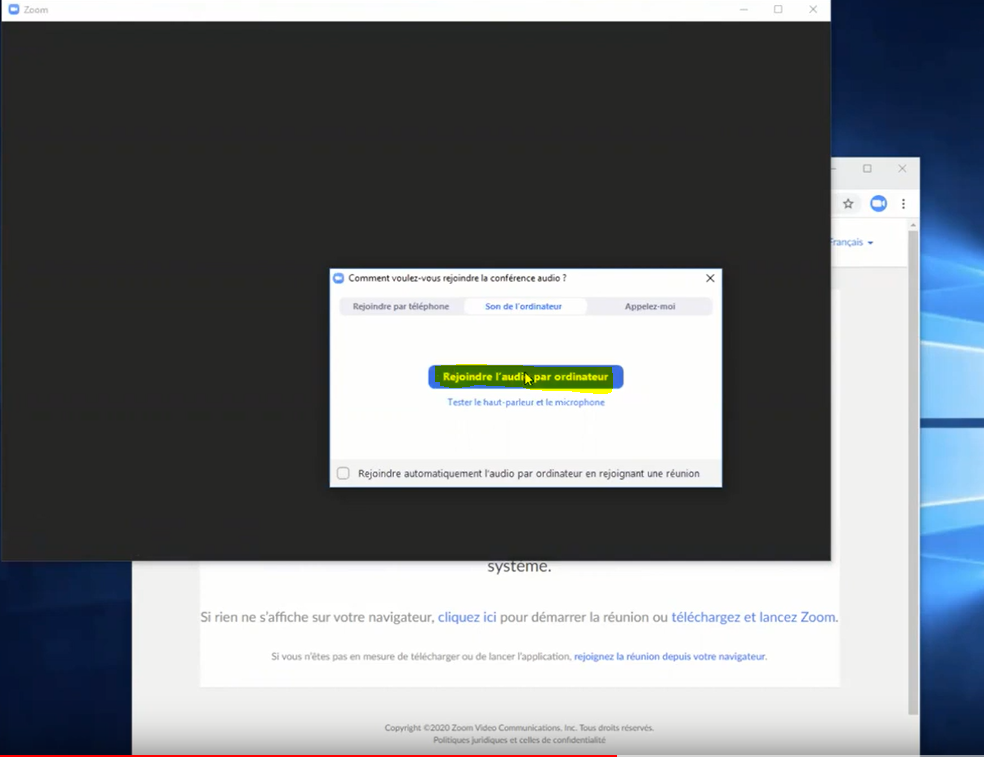Screen dimensions: 984x757
Task: Bookmark this page with the browser star icon
Action: 848,203
